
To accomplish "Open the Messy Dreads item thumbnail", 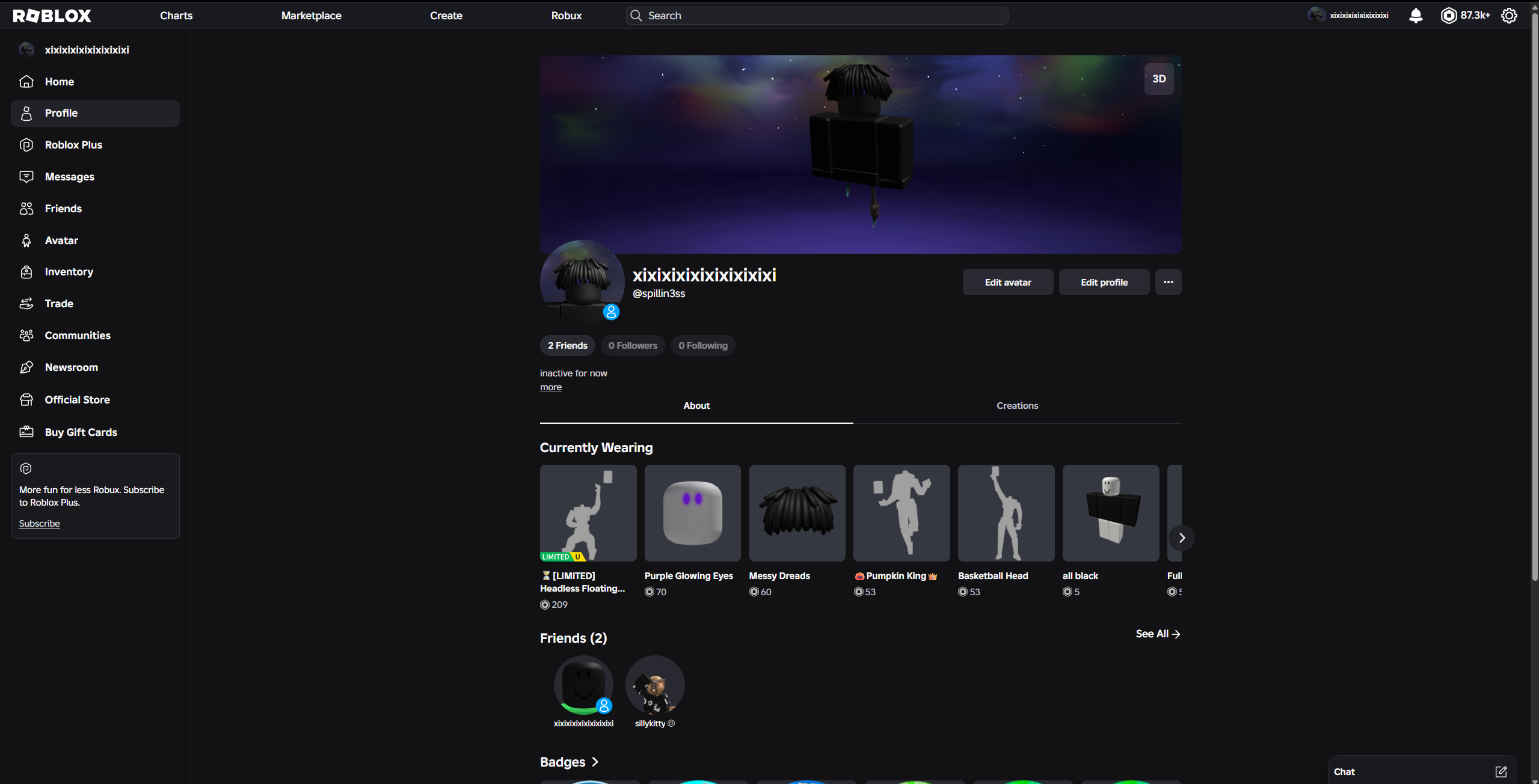I will [797, 513].
